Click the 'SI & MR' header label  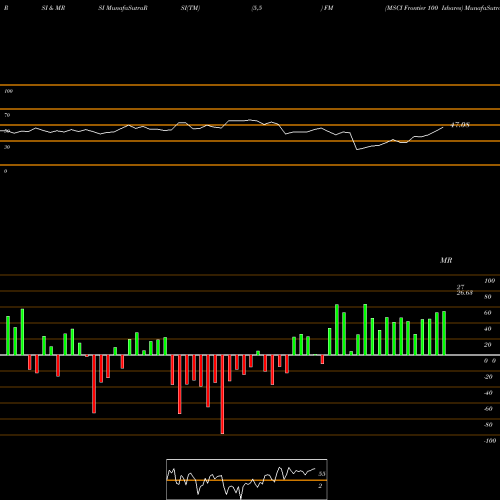[53, 8]
